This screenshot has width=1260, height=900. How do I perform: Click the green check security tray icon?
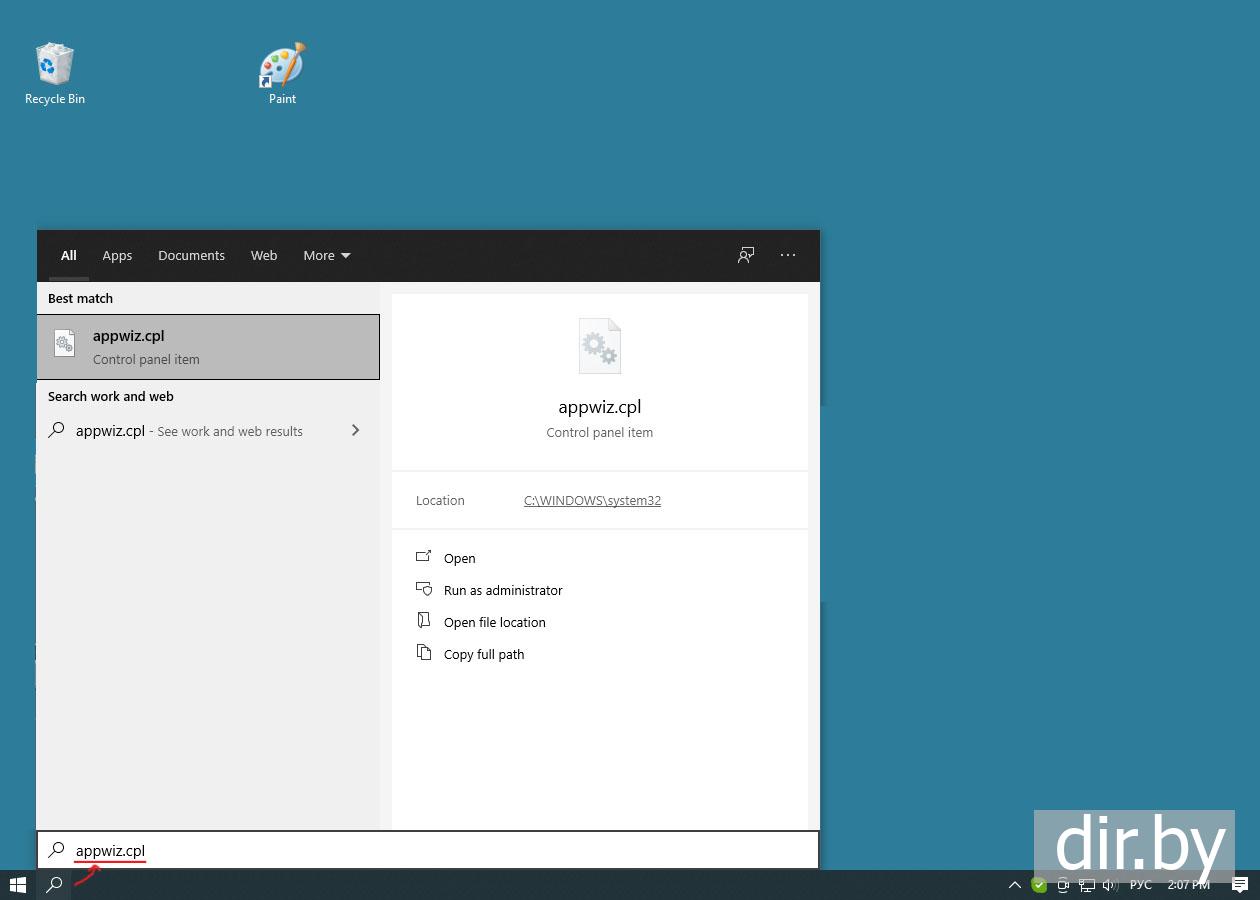1039,885
